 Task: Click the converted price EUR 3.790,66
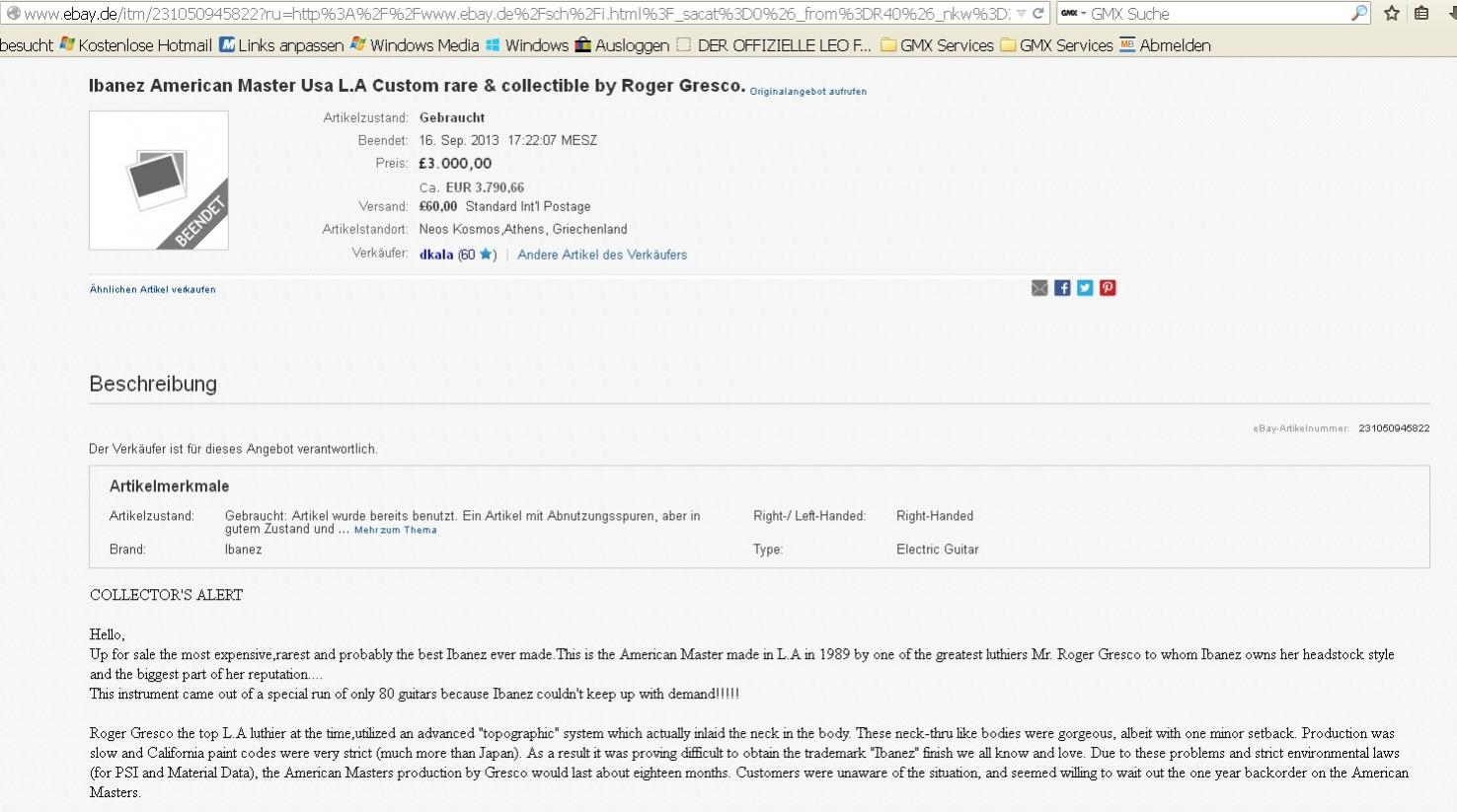(485, 187)
